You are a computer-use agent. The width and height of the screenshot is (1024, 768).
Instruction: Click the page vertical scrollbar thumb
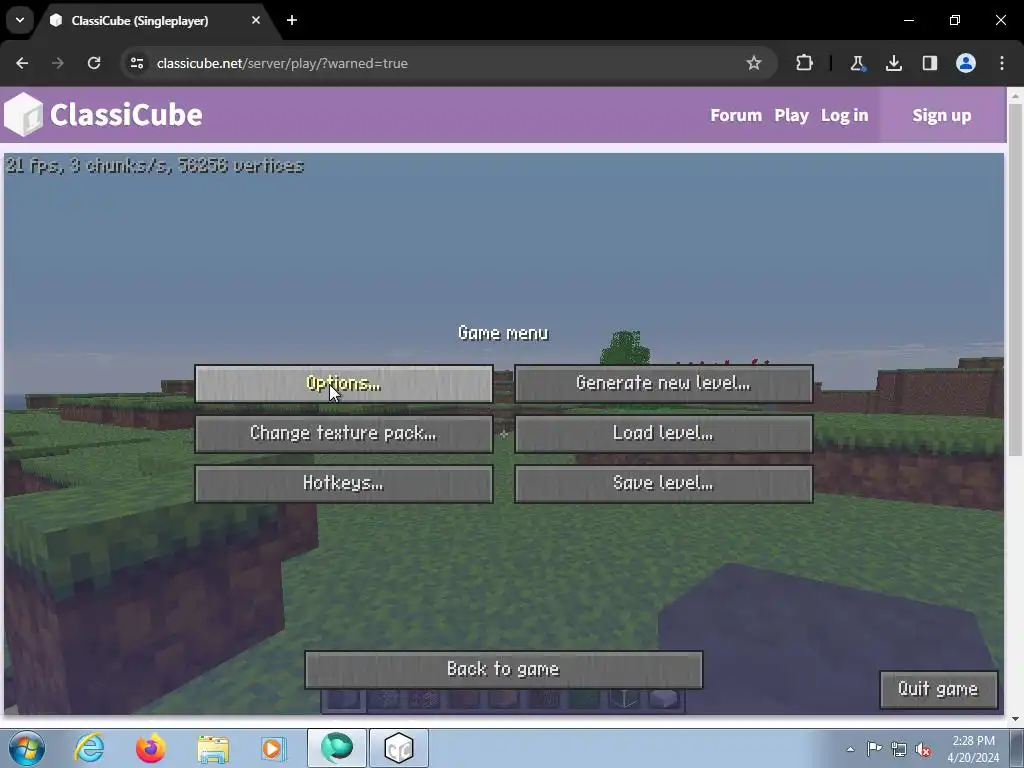[x=1015, y=280]
